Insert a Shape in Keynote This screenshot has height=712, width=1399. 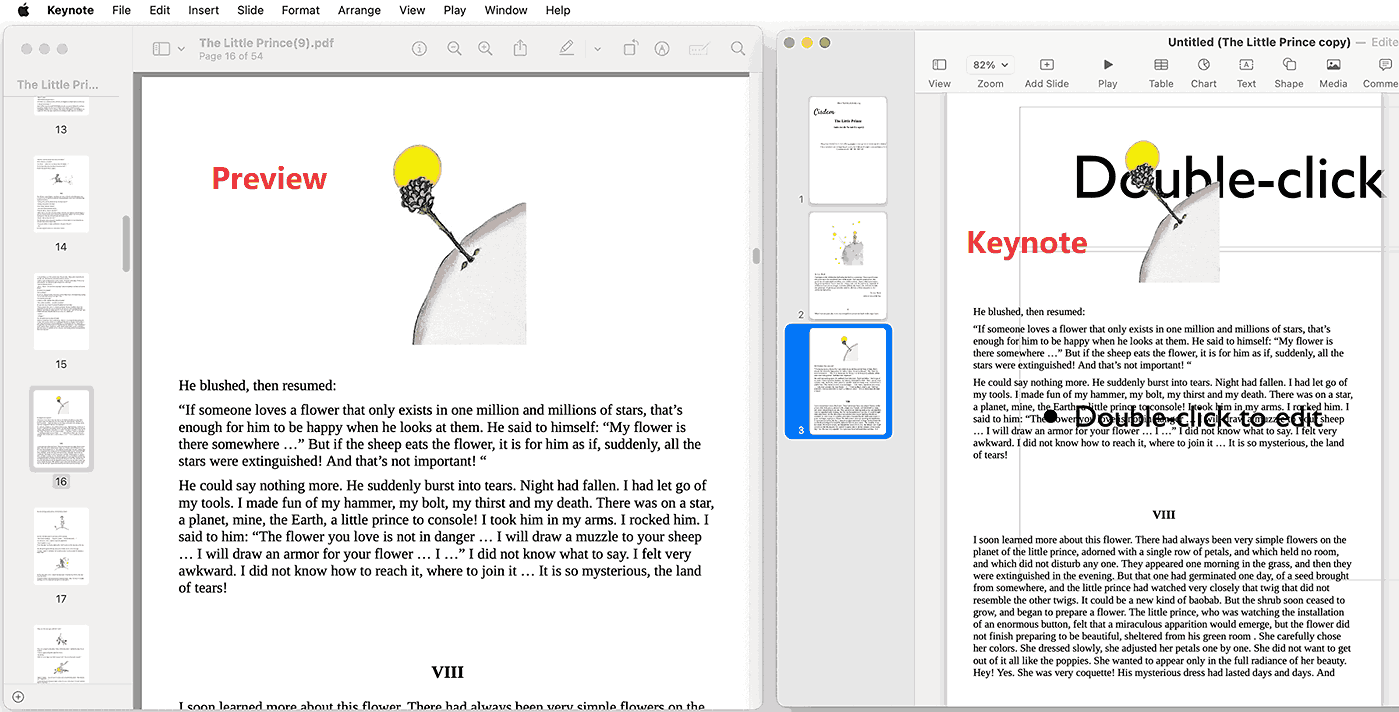tap(1289, 73)
